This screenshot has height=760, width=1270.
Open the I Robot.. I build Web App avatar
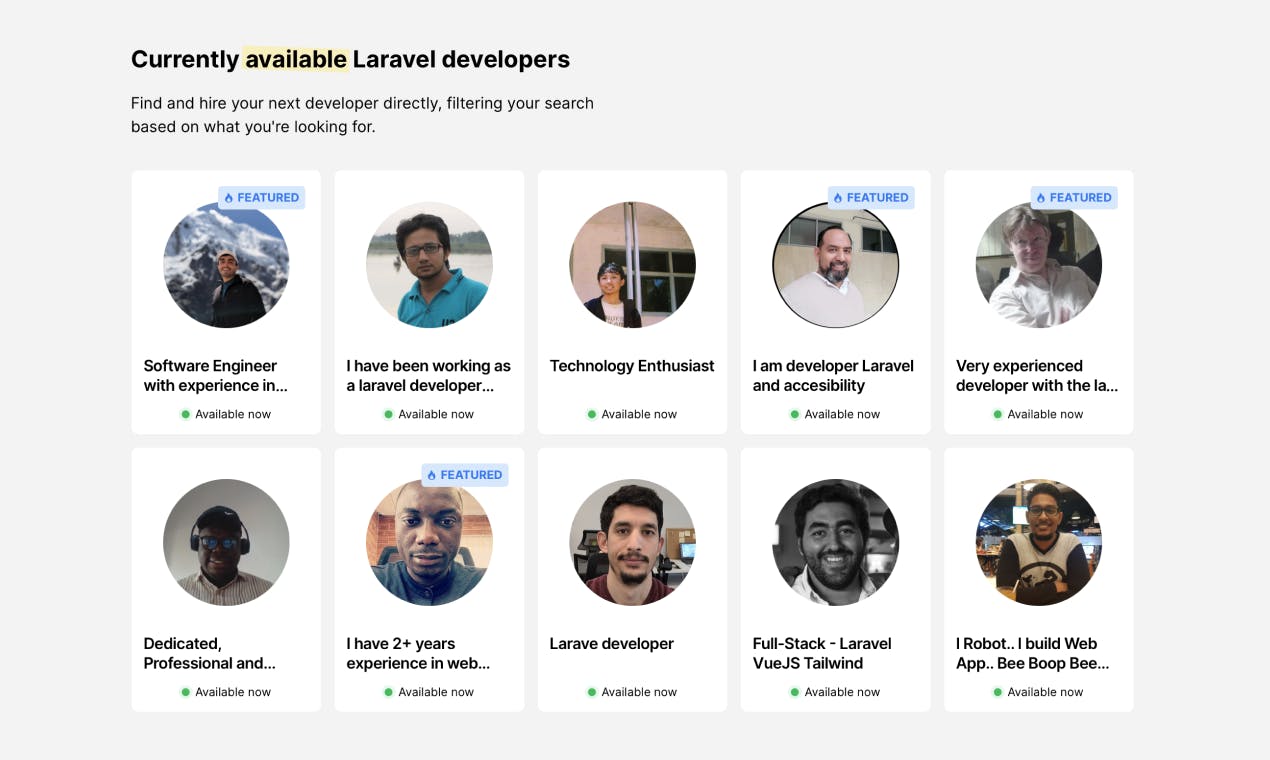1038,542
